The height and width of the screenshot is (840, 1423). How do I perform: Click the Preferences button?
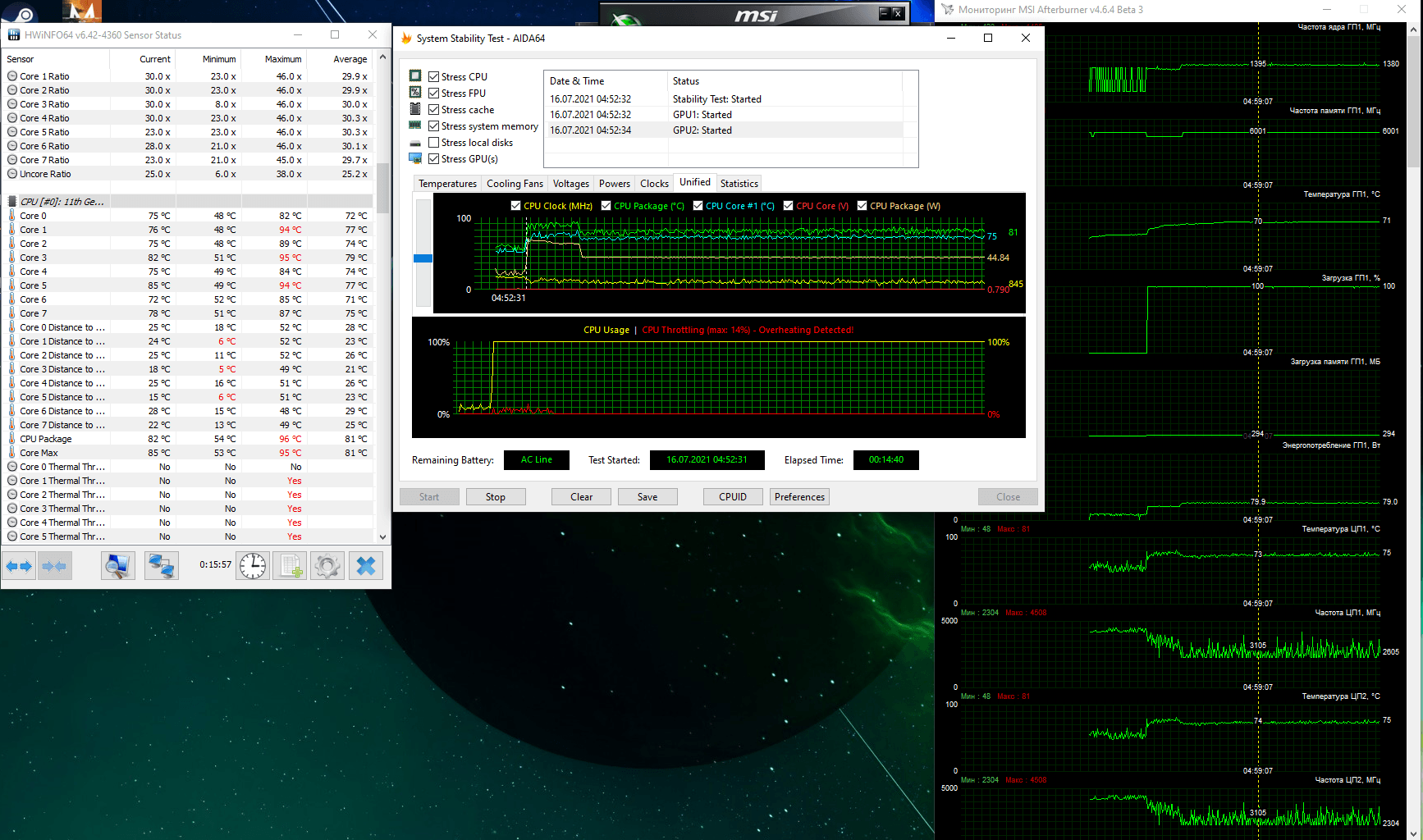[x=799, y=497]
